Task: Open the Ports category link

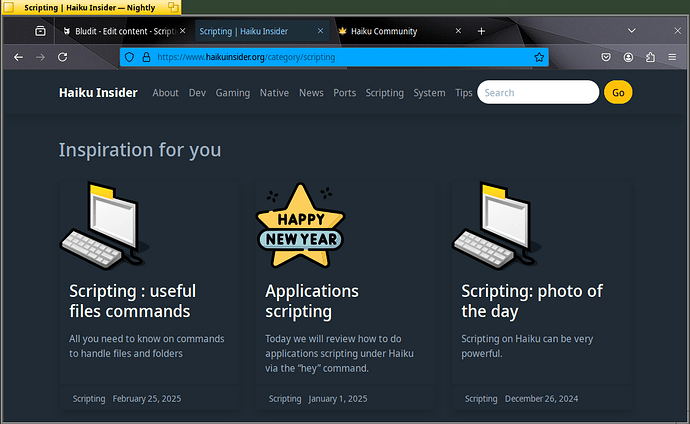Action: pos(344,93)
